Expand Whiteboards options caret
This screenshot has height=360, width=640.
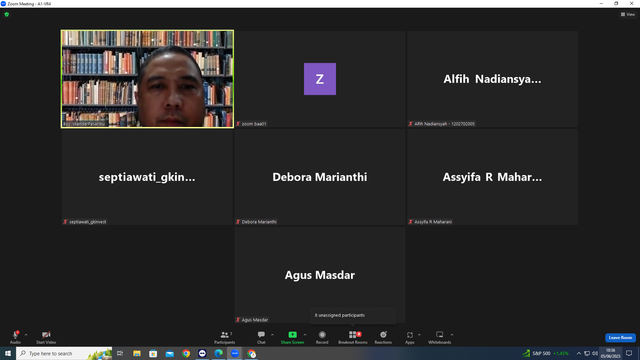452,335
